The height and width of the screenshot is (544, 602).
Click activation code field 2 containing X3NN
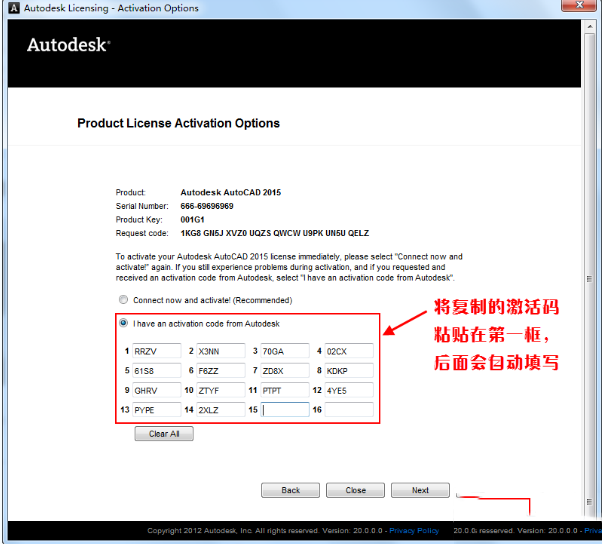pos(221,351)
